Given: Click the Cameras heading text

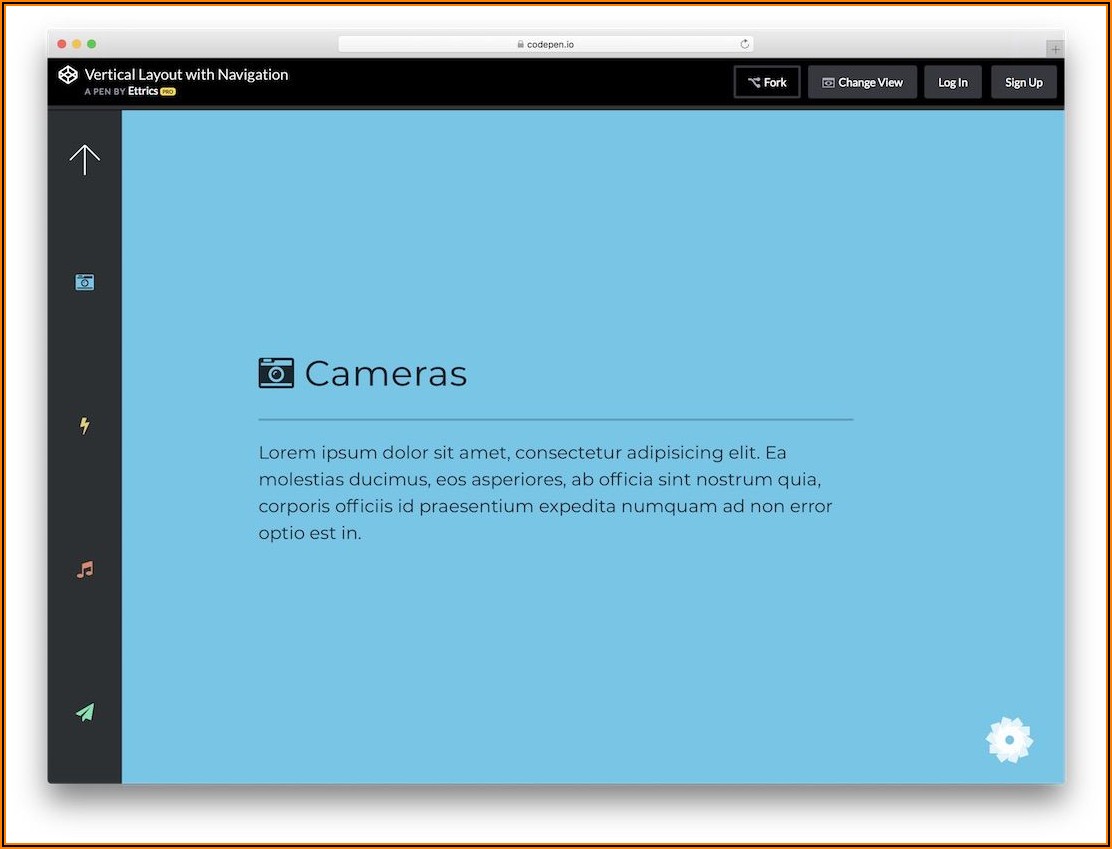Looking at the screenshot, I should pyautogui.click(x=385, y=374).
